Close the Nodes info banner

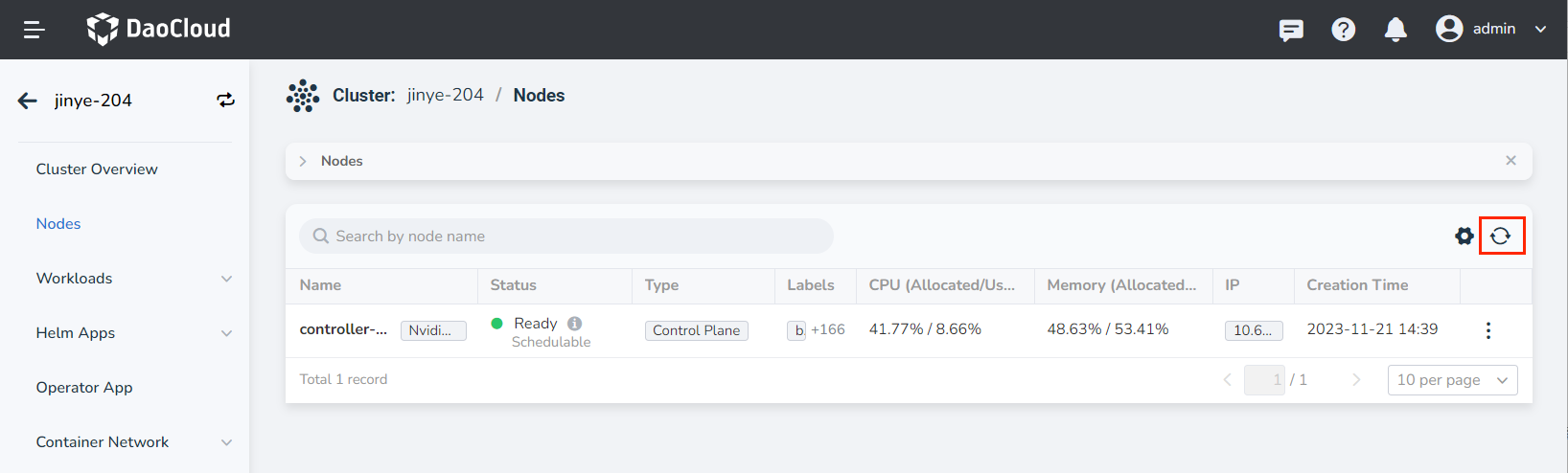coord(1510,161)
